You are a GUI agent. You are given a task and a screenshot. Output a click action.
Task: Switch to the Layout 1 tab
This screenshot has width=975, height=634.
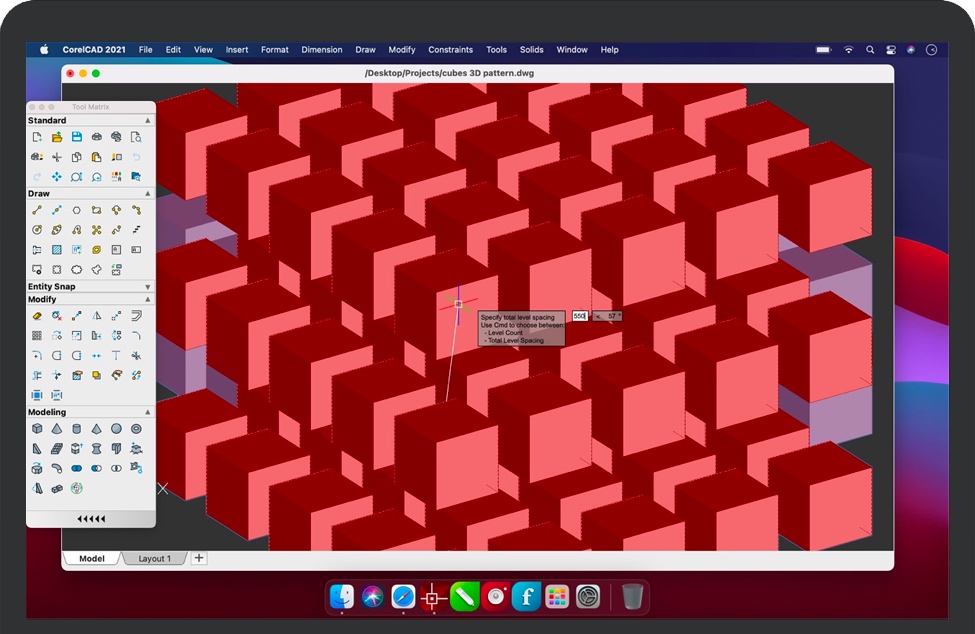pyautogui.click(x=154, y=559)
